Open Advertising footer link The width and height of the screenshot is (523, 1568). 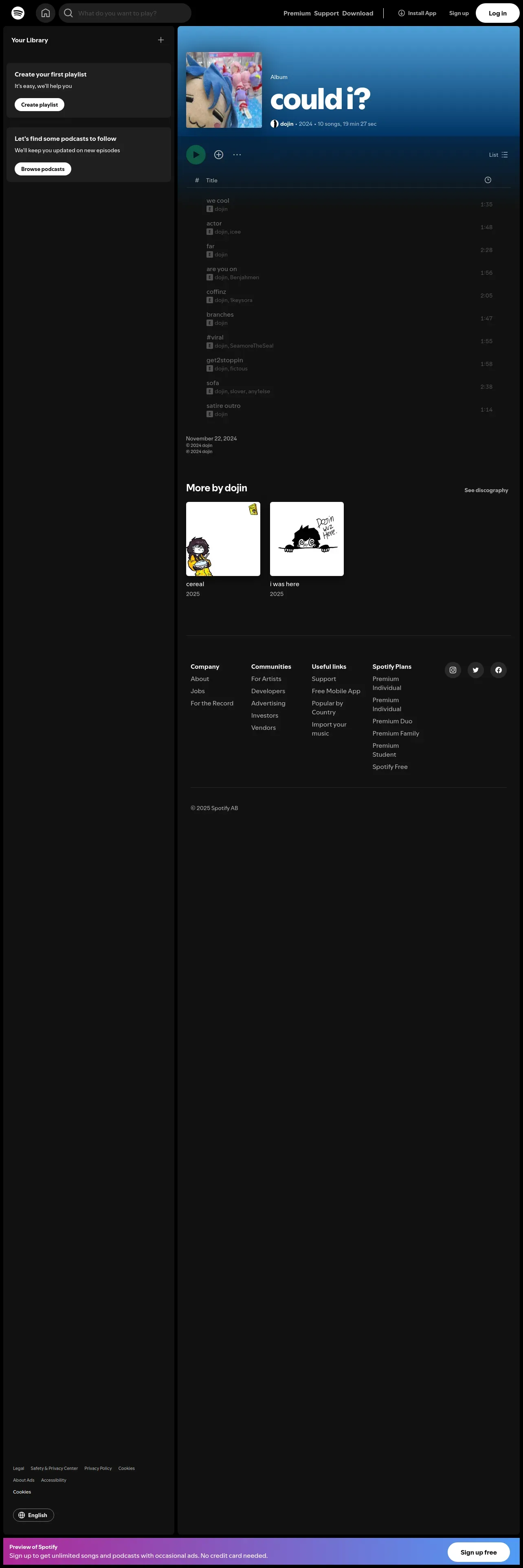pyautogui.click(x=268, y=703)
